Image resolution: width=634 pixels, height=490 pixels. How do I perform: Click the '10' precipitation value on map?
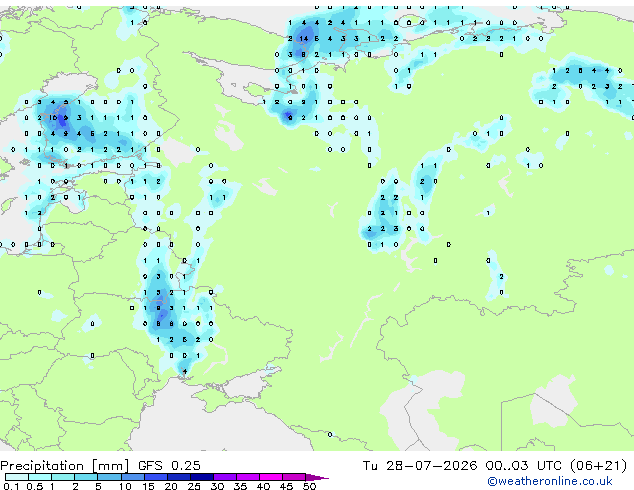[53, 118]
